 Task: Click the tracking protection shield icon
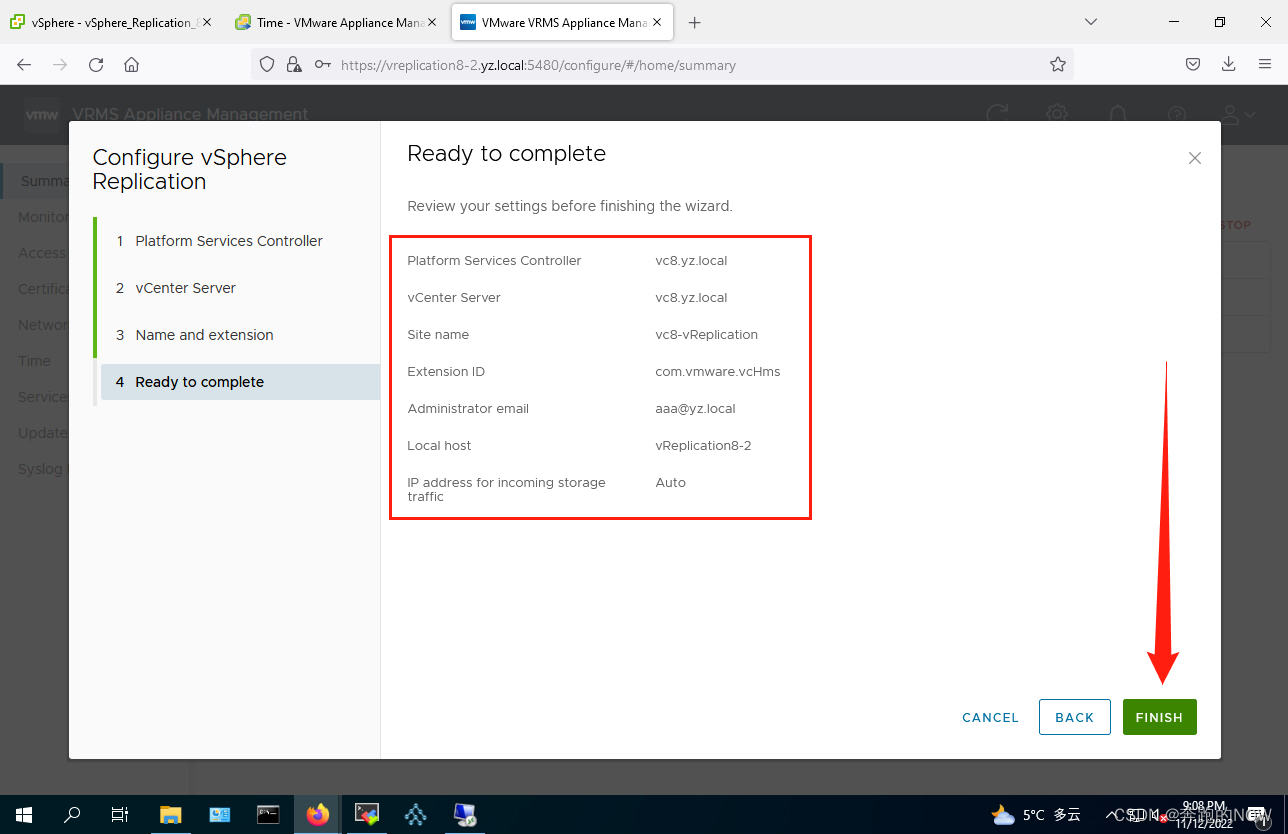267,65
